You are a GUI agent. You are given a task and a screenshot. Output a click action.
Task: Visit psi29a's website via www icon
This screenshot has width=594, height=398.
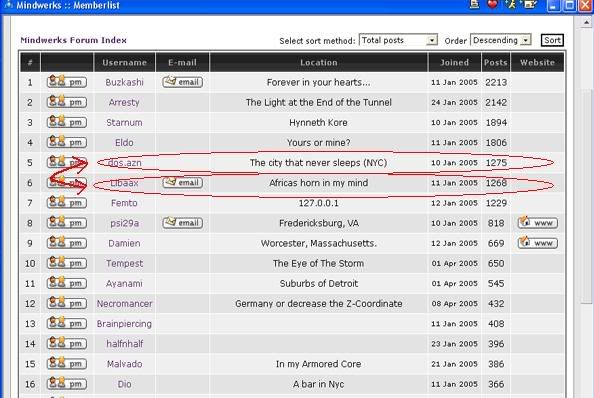[x=538, y=223]
